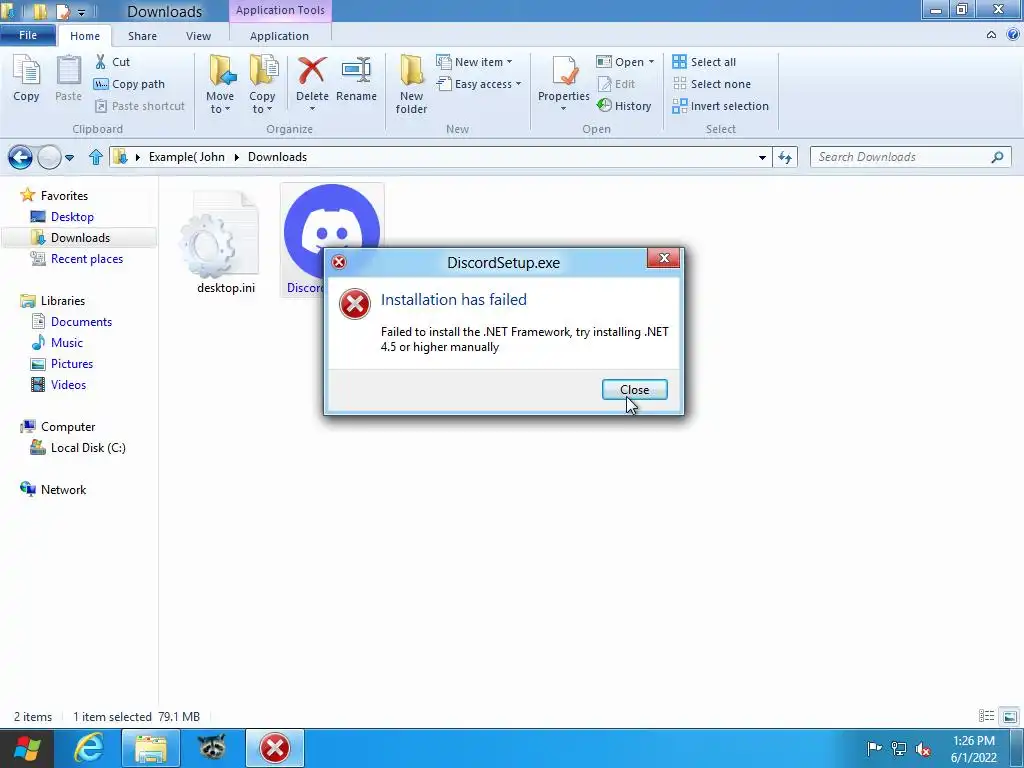Select Computer in the navigation pane
This screenshot has width=1024, height=768.
(68, 426)
